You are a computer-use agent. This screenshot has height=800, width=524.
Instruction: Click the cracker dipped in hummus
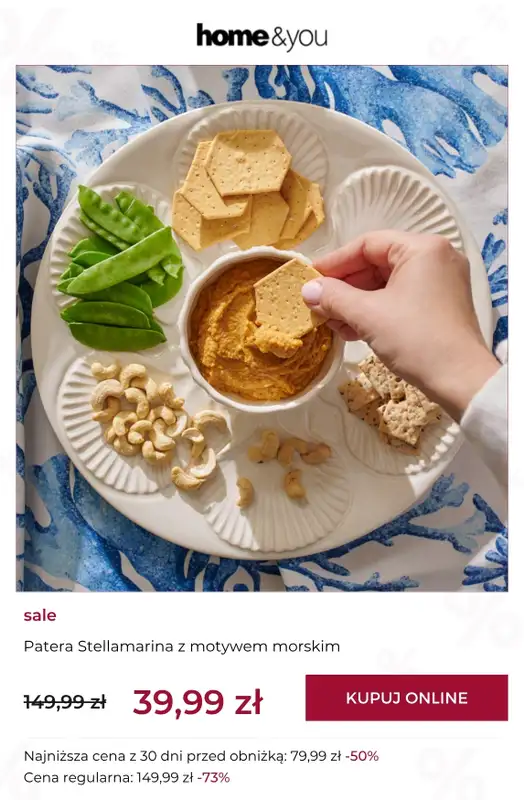[x=288, y=299]
